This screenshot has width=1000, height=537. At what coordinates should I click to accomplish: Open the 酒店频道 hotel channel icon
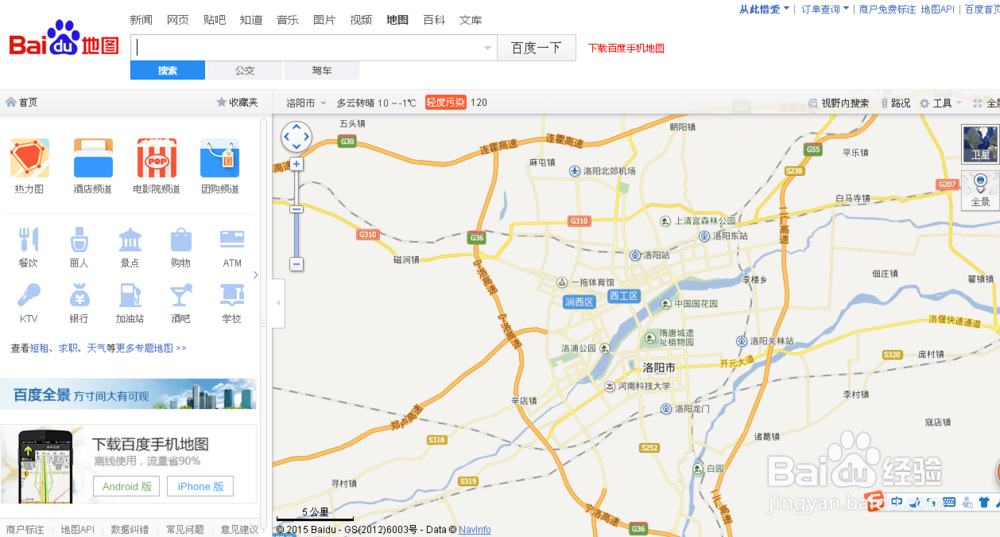click(x=93, y=158)
